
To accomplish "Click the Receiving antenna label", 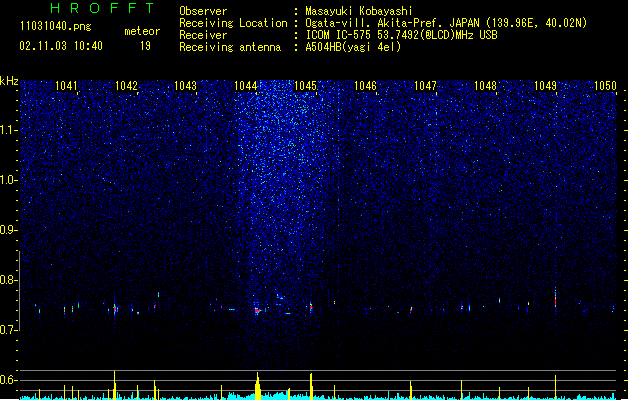I will pyautogui.click(x=230, y=47).
